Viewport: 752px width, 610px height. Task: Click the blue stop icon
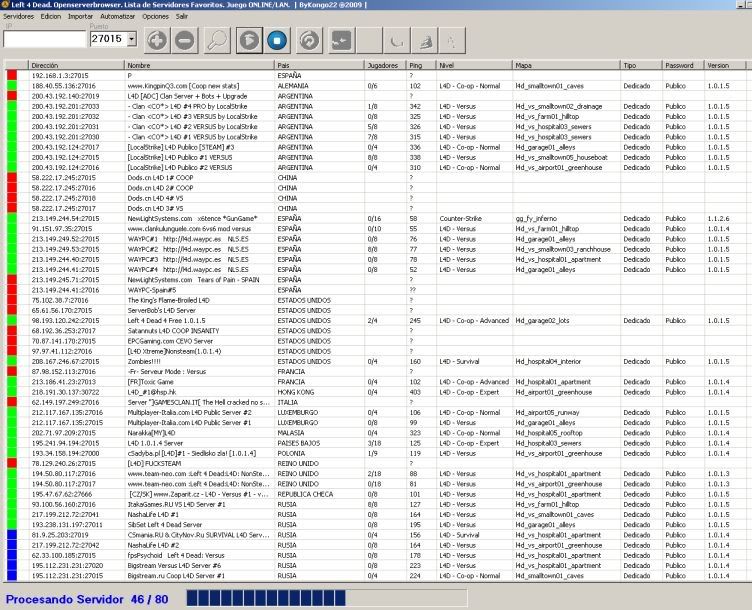click(277, 40)
